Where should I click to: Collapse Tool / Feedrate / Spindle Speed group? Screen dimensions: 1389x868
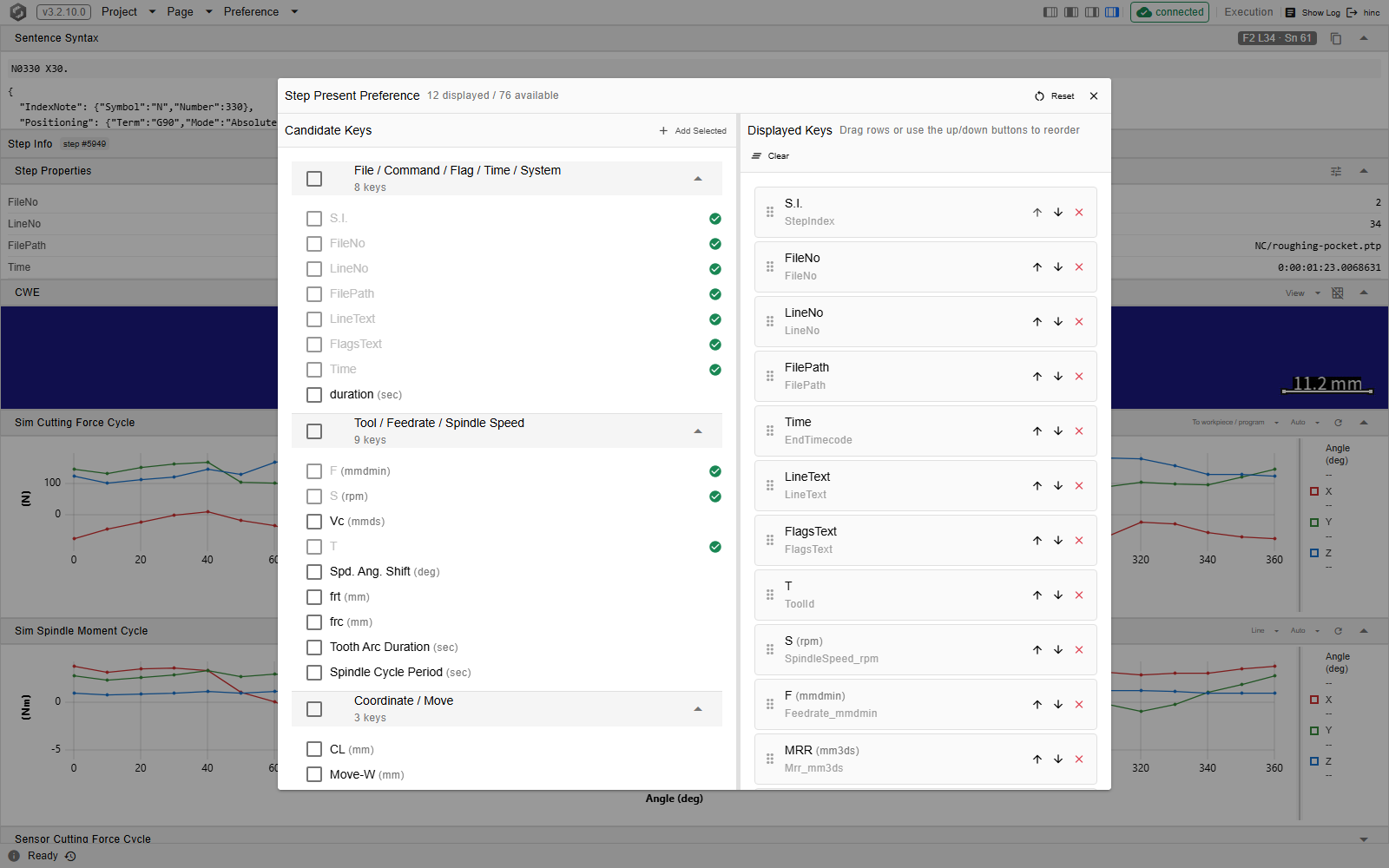tap(698, 431)
